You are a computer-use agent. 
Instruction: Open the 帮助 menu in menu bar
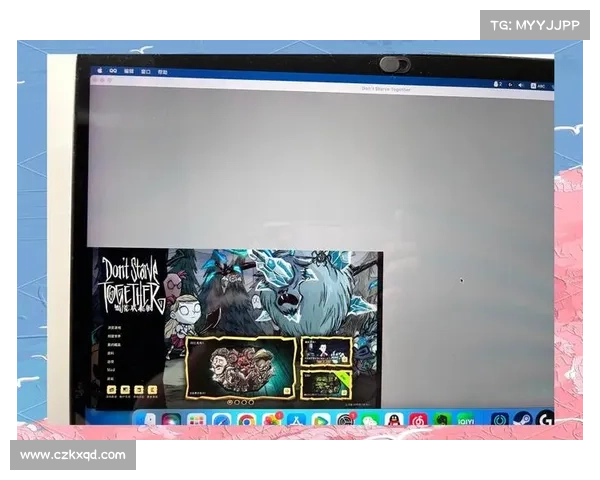[x=163, y=72]
